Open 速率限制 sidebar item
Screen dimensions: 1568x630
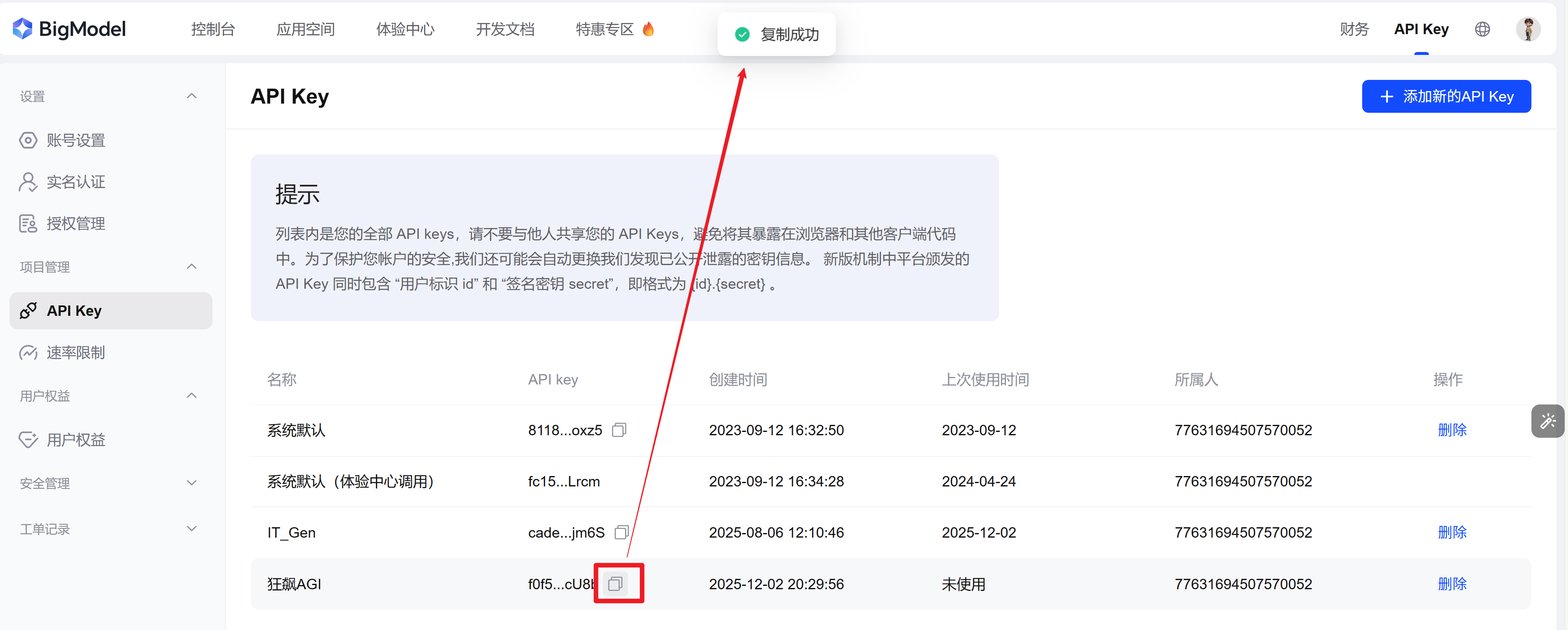(x=76, y=352)
